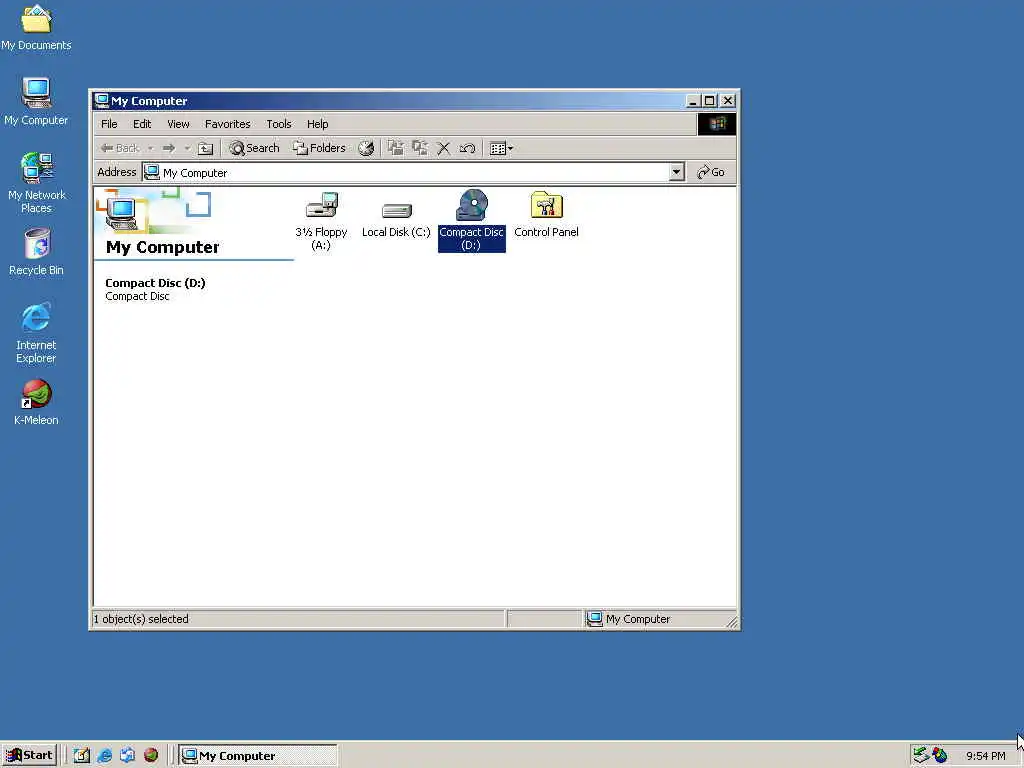Select My Network Places desktop icon

(37, 183)
